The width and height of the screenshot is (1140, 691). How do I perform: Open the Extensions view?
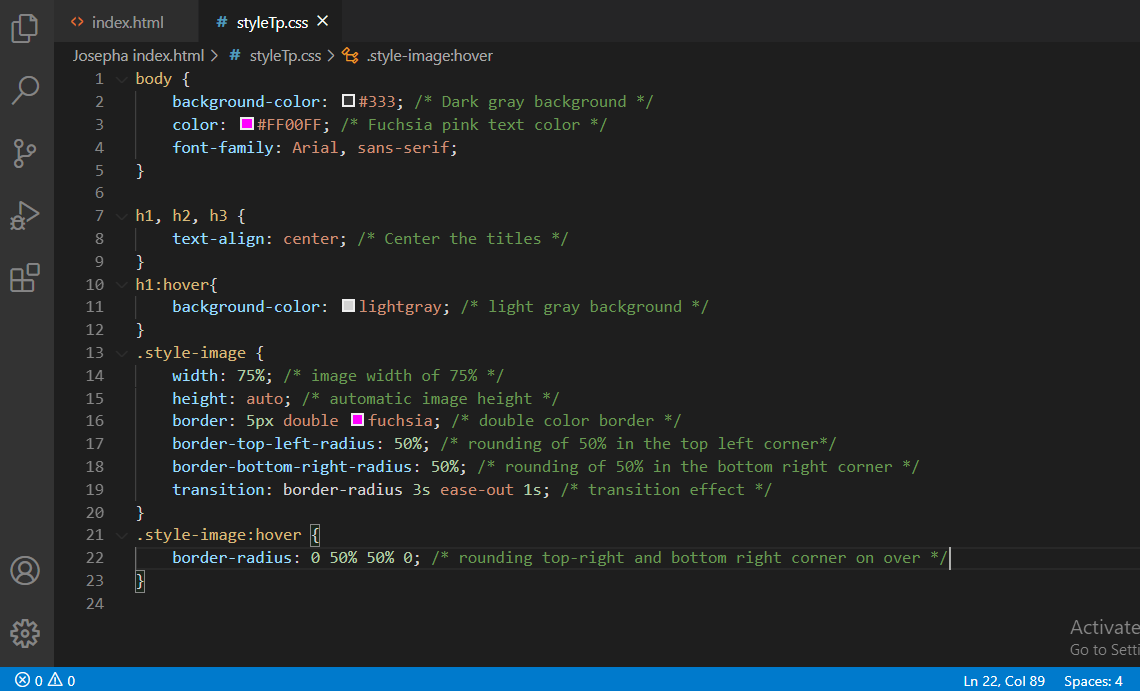(x=25, y=278)
